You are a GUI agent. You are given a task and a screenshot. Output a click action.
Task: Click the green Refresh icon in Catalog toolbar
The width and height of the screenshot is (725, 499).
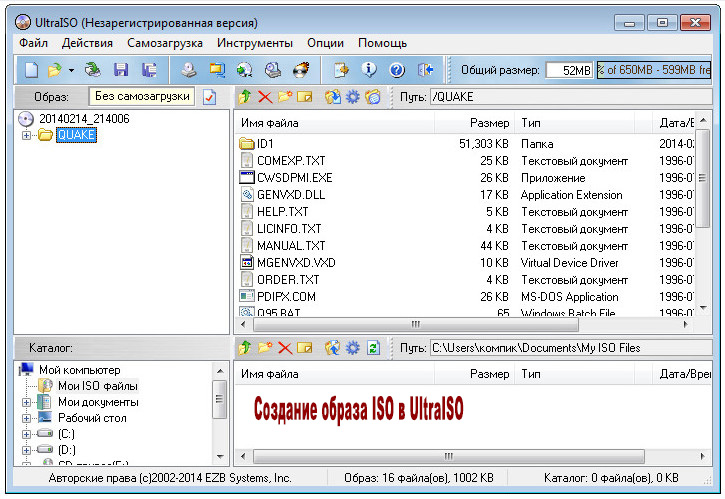tap(373, 347)
